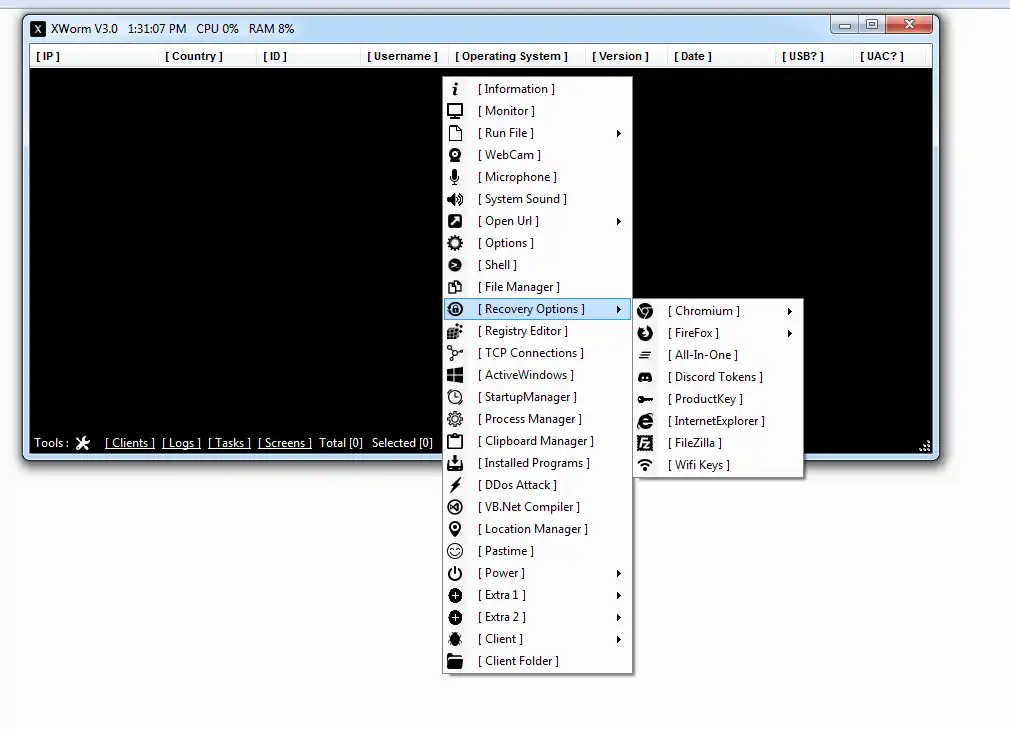Click the Microphone icon
Image resolution: width=1010 pixels, height=729 pixels.
[455, 177]
